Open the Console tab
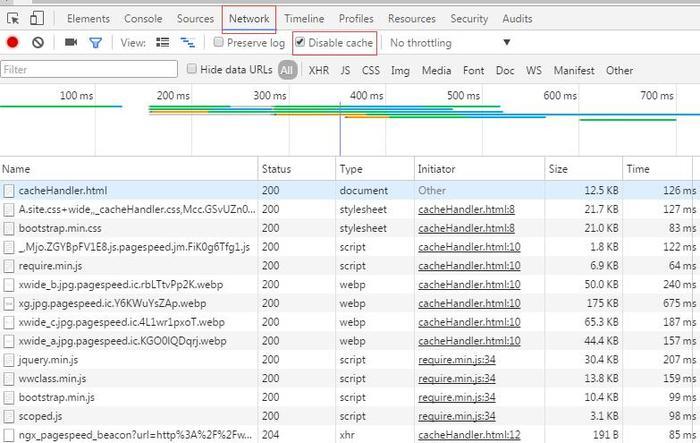 [x=143, y=19]
